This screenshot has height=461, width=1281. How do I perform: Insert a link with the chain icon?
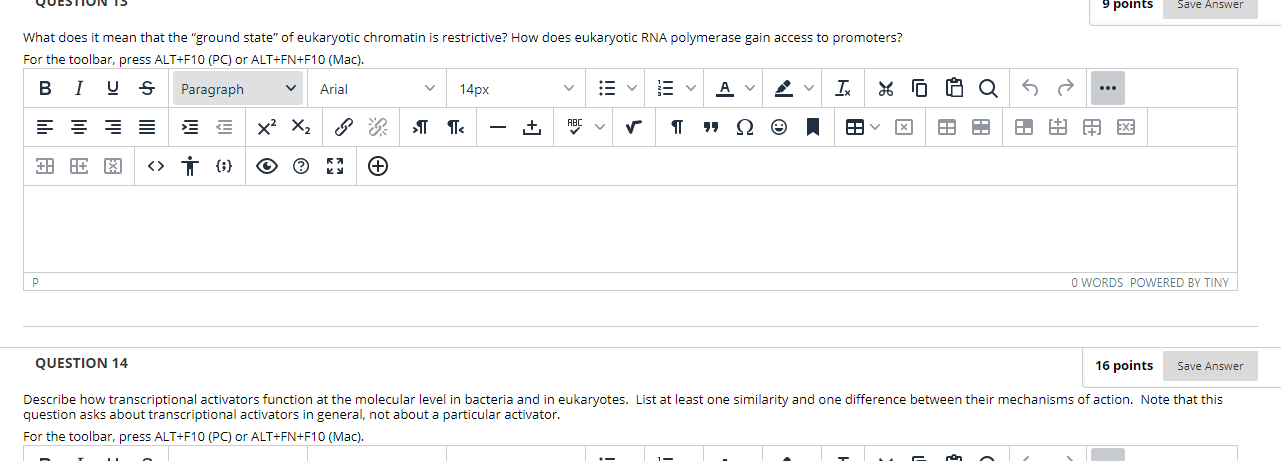click(343, 127)
